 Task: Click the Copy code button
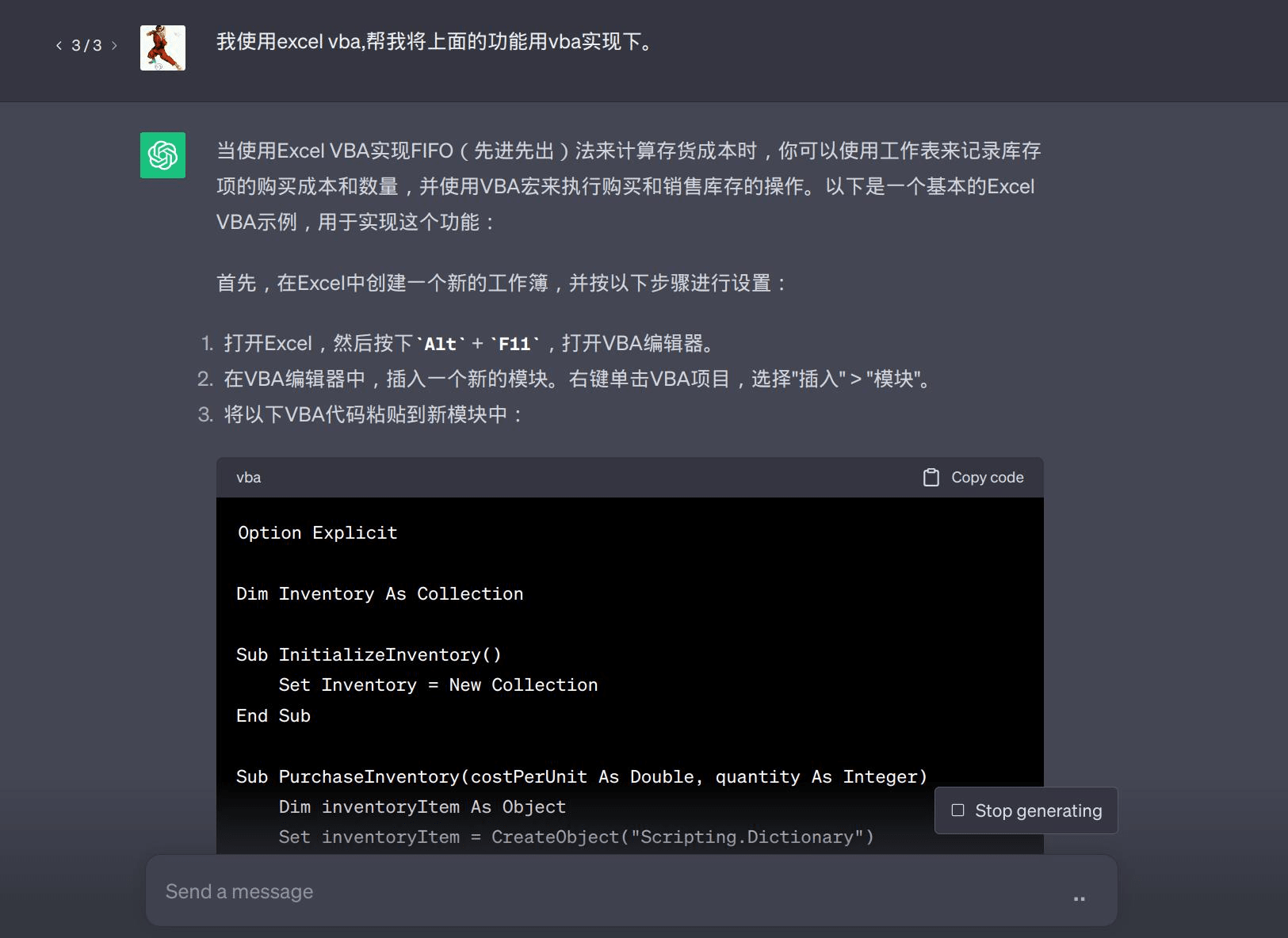point(973,477)
